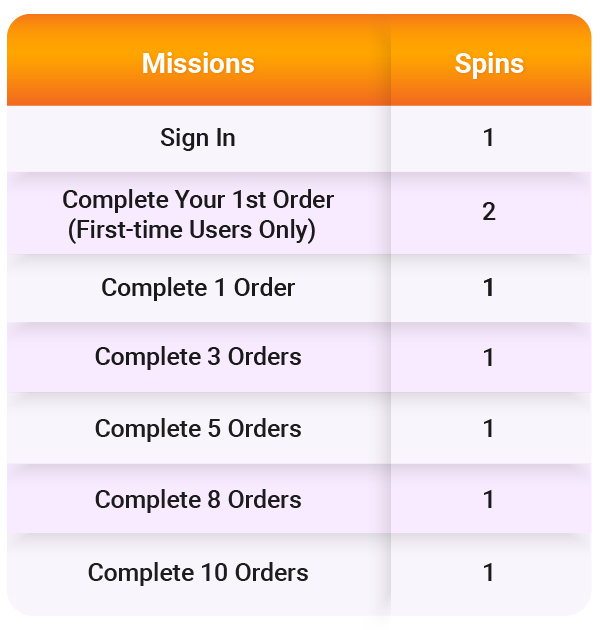Click the spin count for Complete 5 Orders
600x630 pixels.
(489, 428)
